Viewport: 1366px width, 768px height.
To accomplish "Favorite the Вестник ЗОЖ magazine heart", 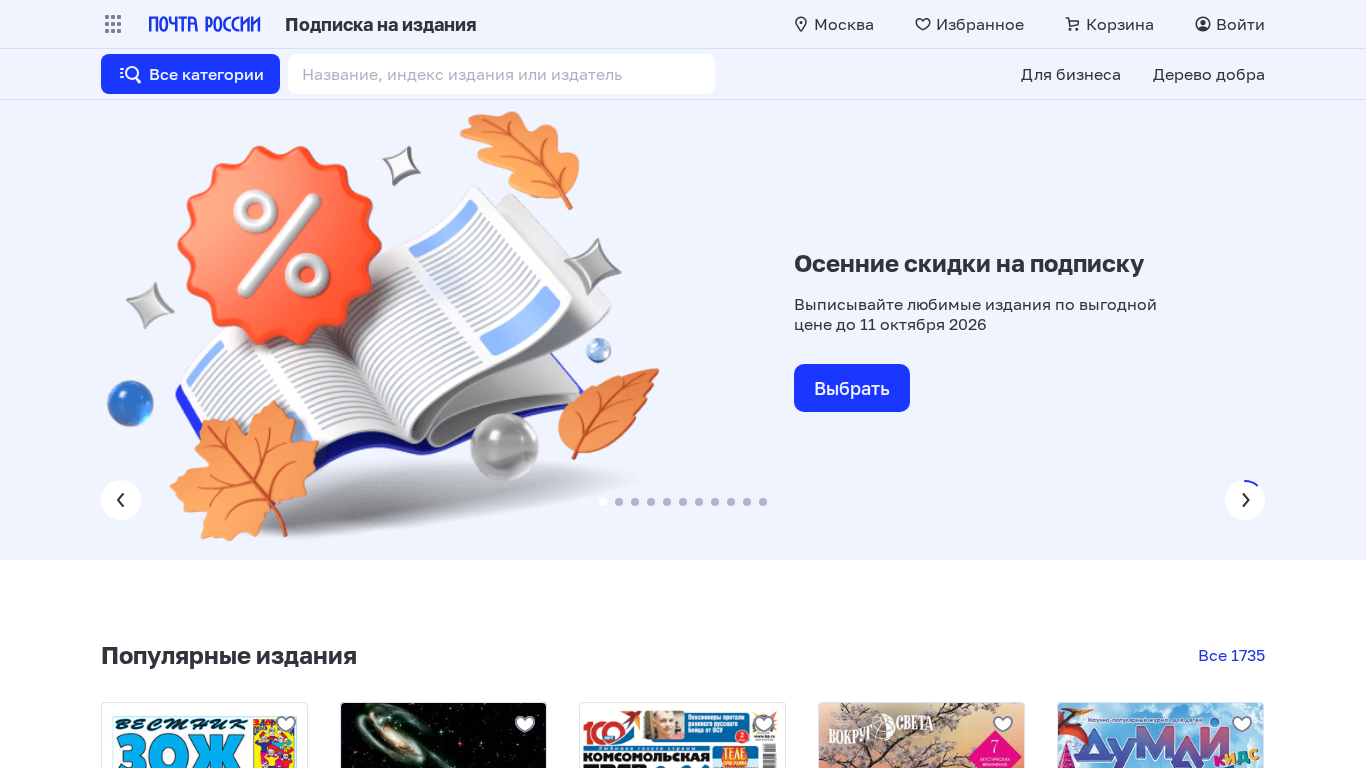I will [286, 724].
